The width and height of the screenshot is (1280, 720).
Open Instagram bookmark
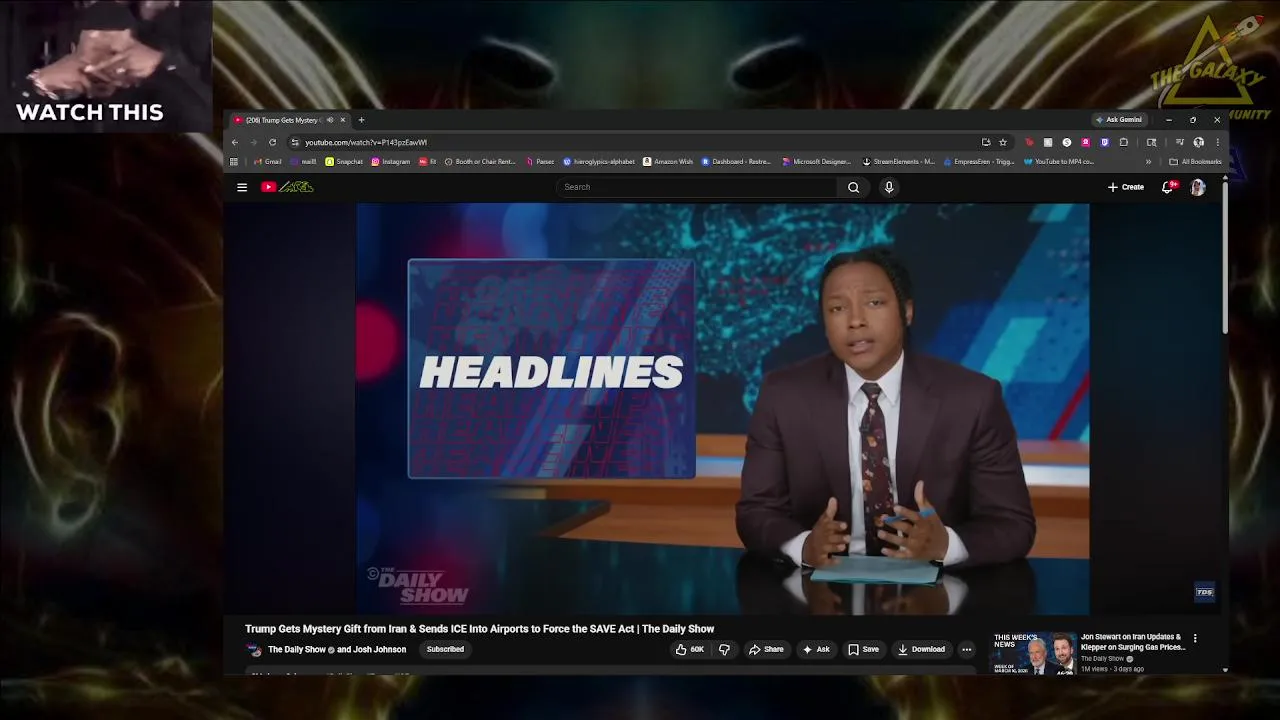[x=390, y=161]
